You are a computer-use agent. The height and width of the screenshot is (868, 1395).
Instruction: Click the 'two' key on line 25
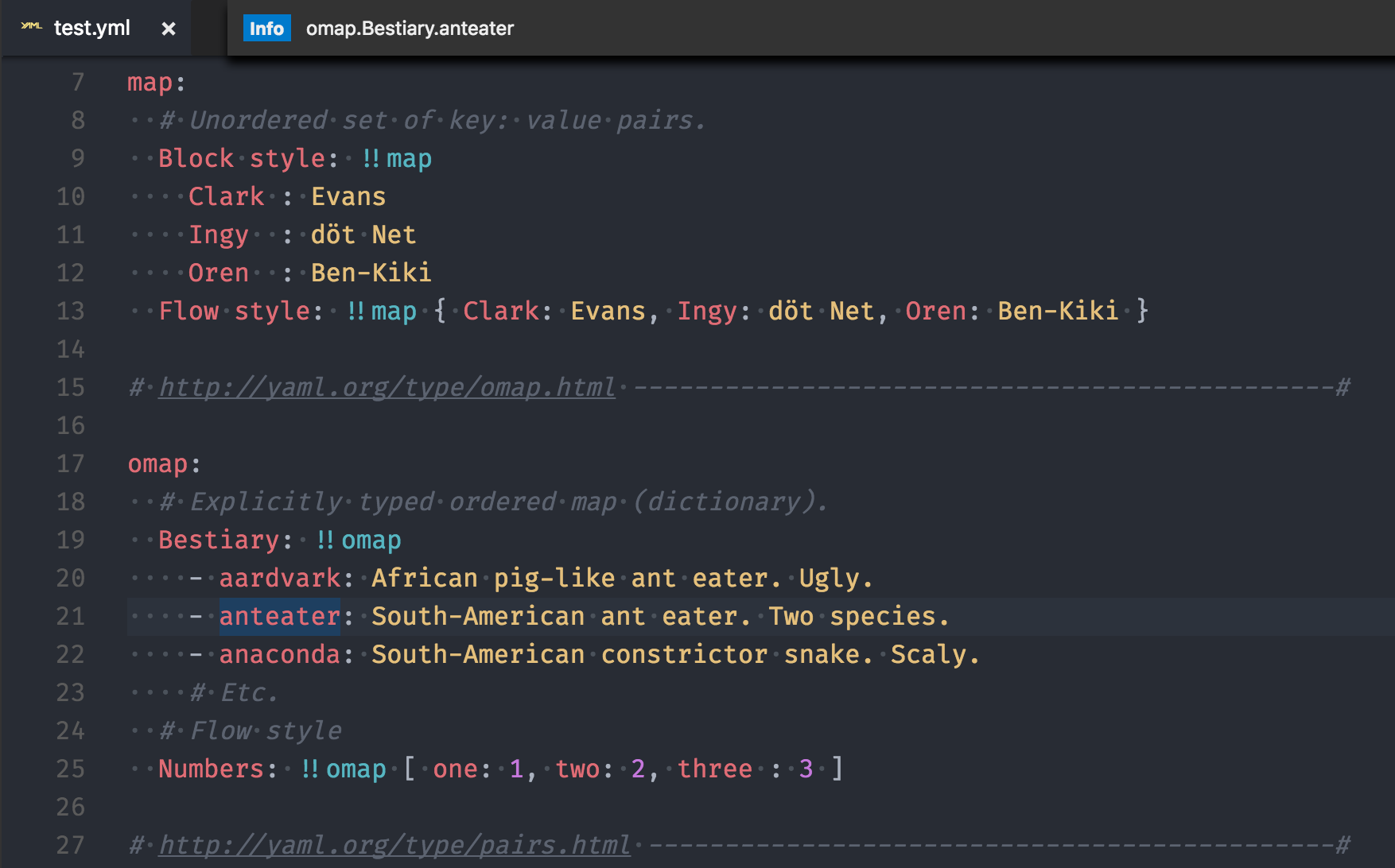click(577, 769)
